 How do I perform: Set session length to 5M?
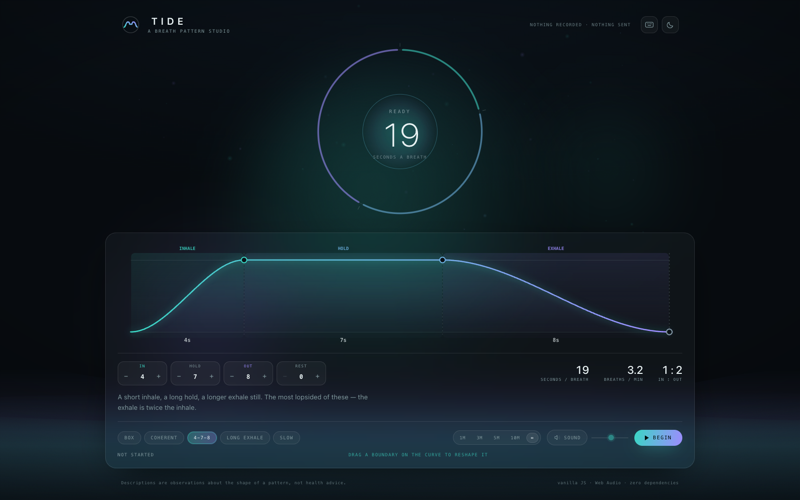pos(496,438)
